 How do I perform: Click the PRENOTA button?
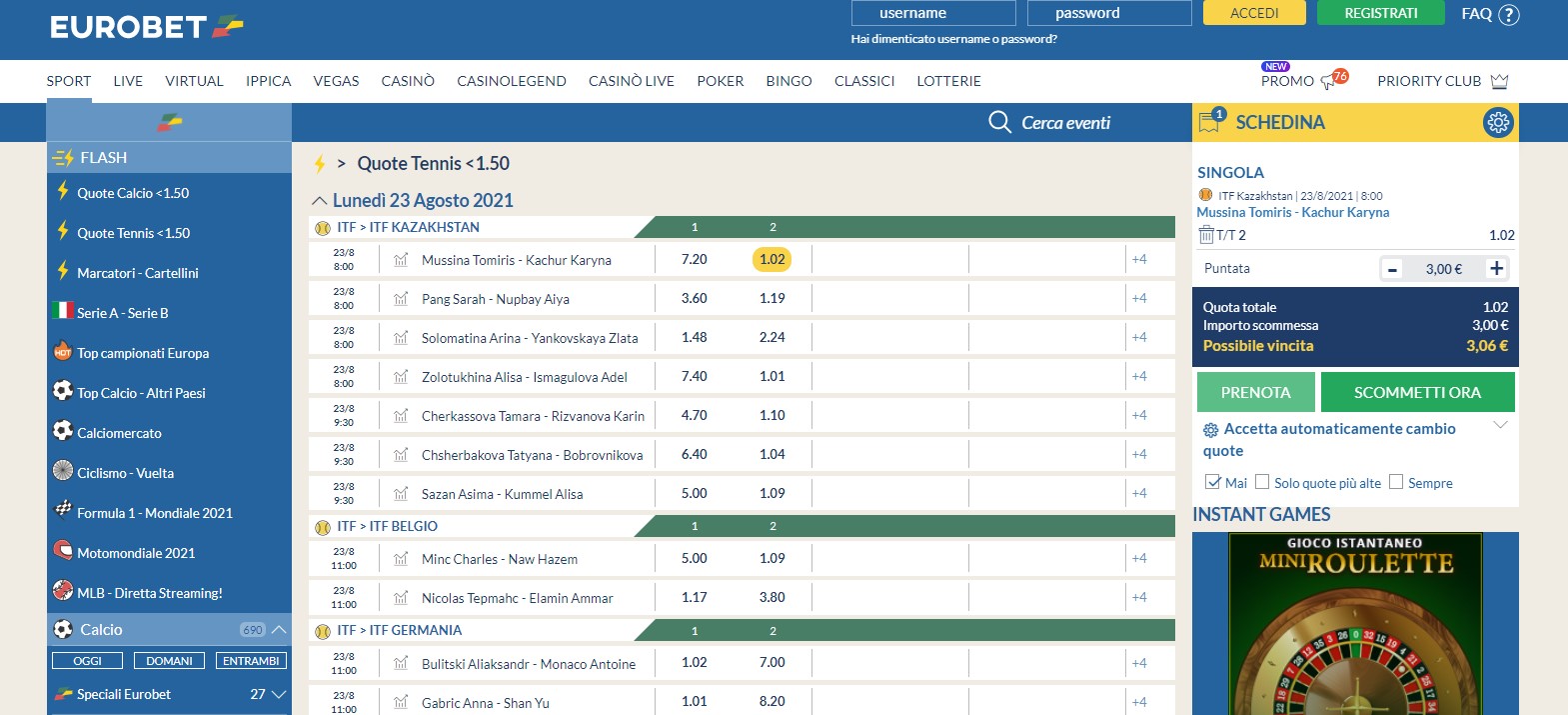tap(1255, 392)
